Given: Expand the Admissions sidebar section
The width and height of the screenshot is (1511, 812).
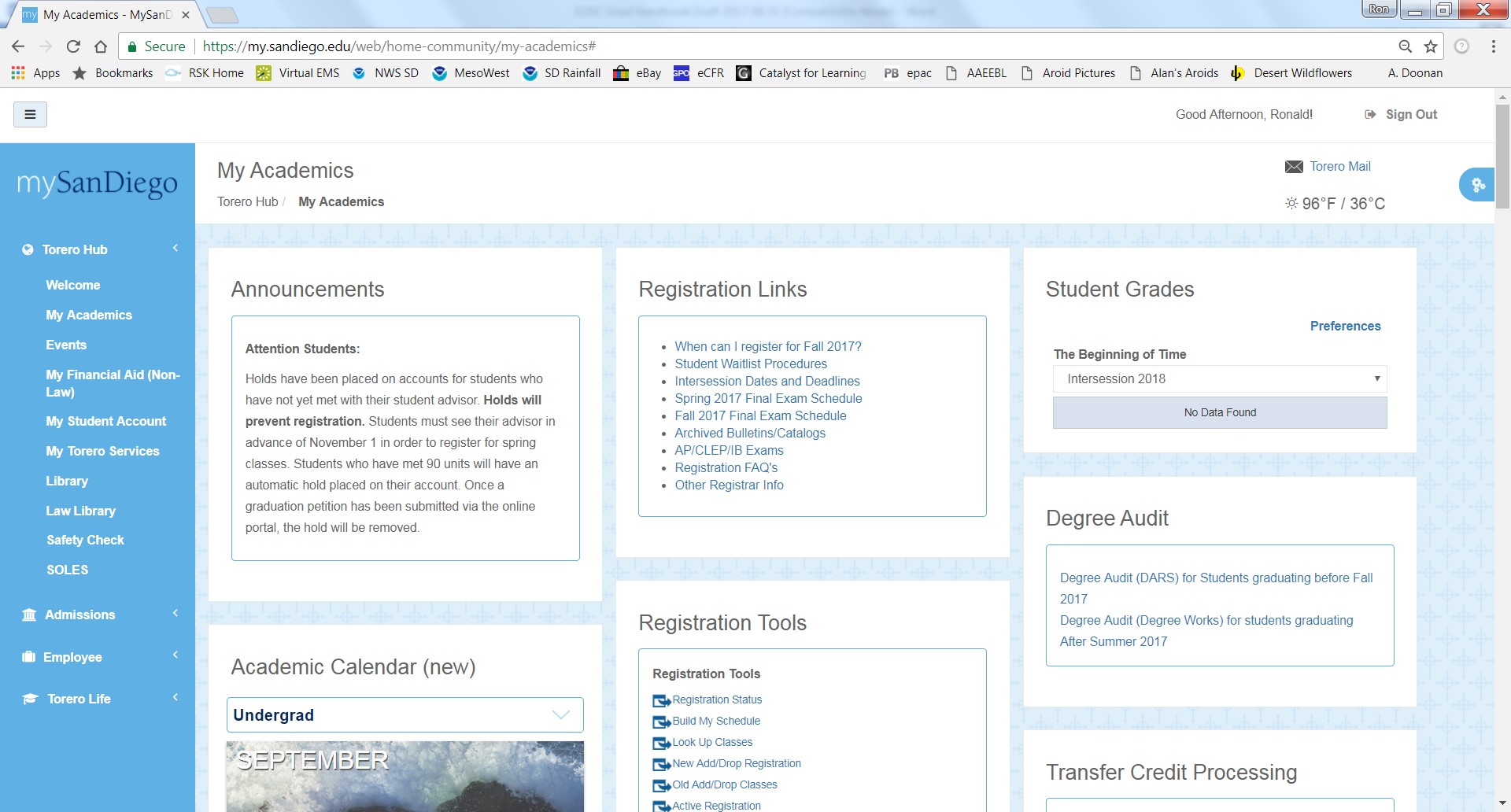Looking at the screenshot, I should click(175, 614).
